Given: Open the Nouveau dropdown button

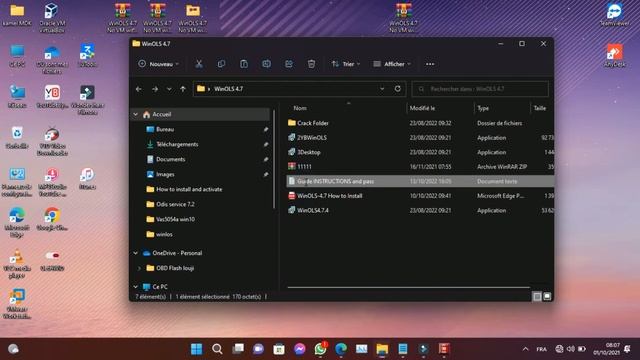Looking at the screenshot, I should click(x=159, y=64).
